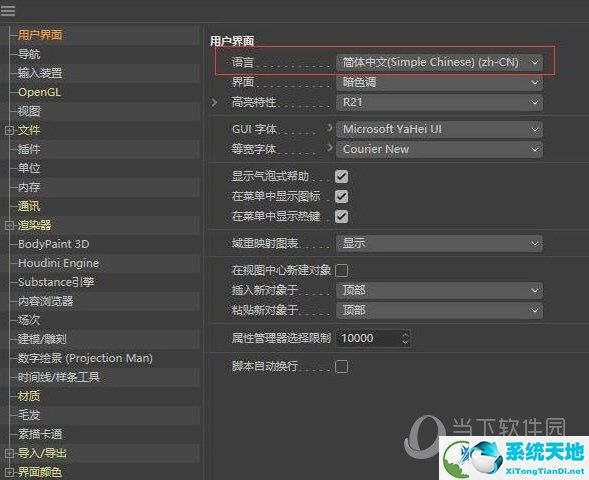The image size is (589, 480).
Task: Open the 粘贴新对象于 dropdown
Action: pos(439,310)
